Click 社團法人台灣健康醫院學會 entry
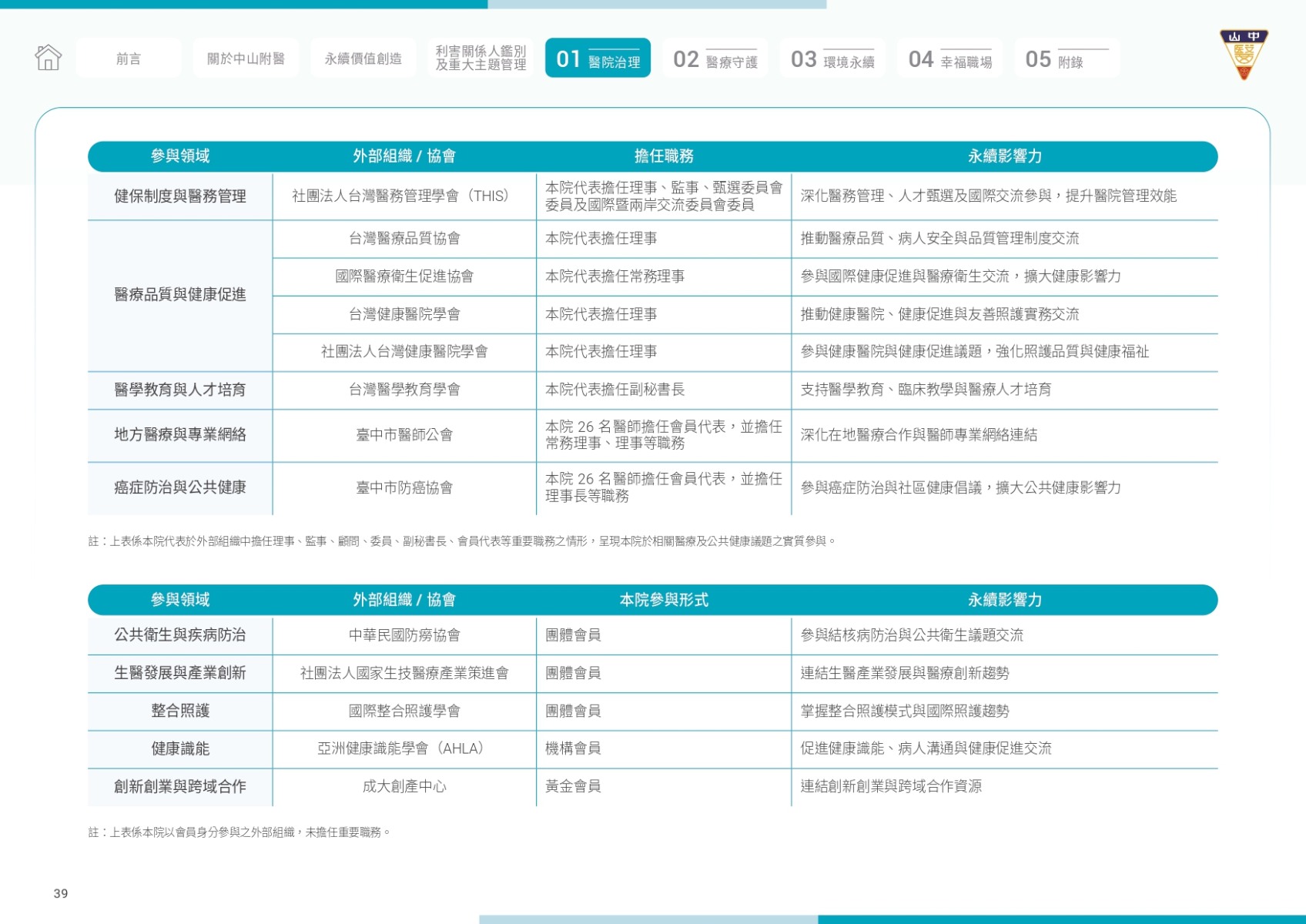Screen dimensions: 1306x924 click(x=404, y=352)
